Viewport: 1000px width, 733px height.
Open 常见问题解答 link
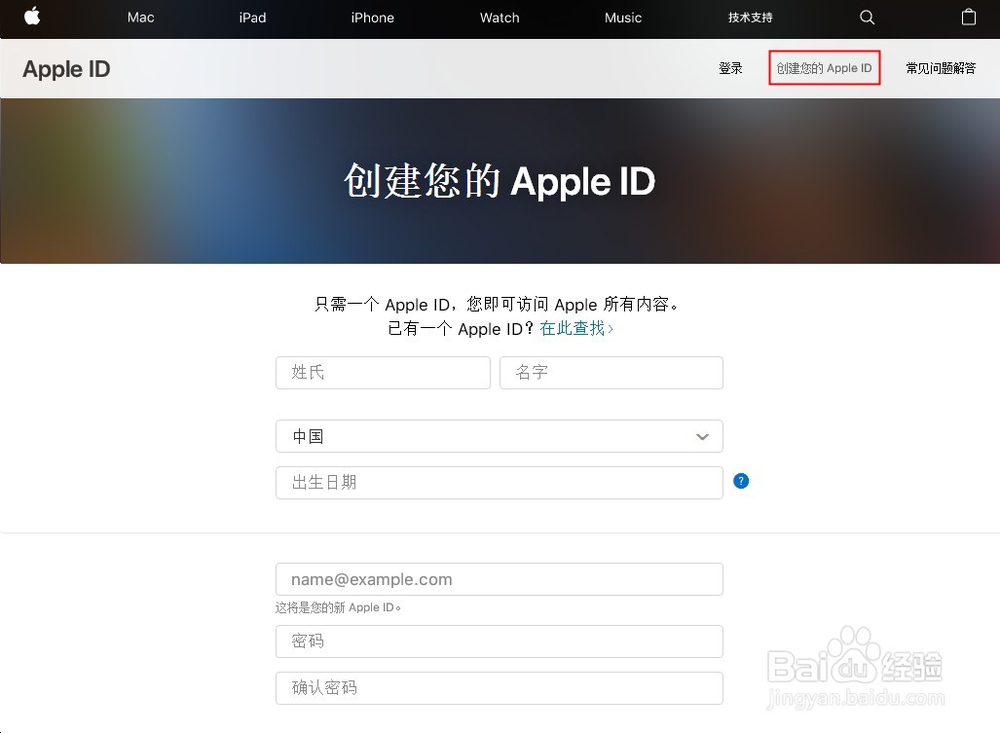[x=941, y=68]
